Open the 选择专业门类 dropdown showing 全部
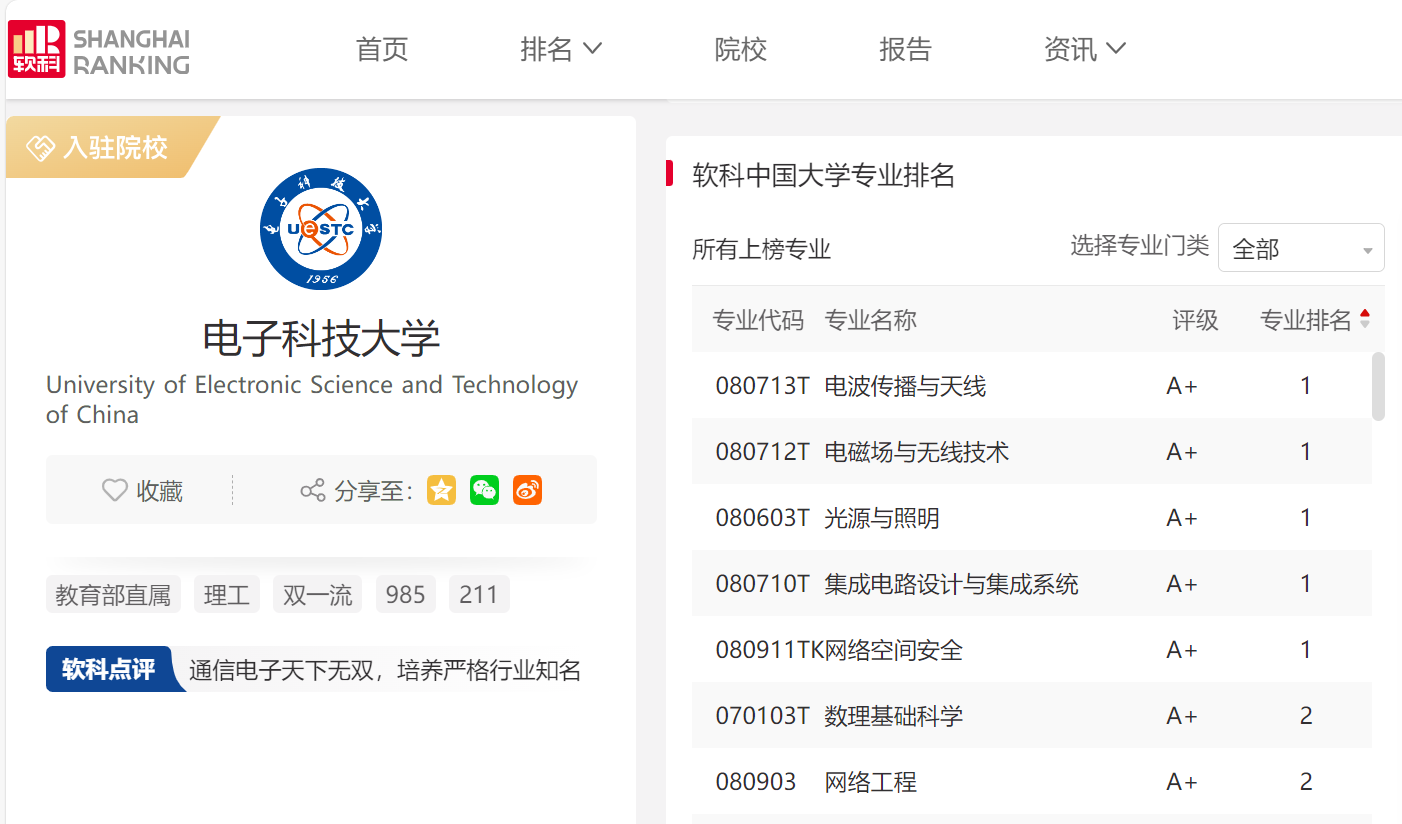Screen dimensions: 1402x824 point(1301,248)
